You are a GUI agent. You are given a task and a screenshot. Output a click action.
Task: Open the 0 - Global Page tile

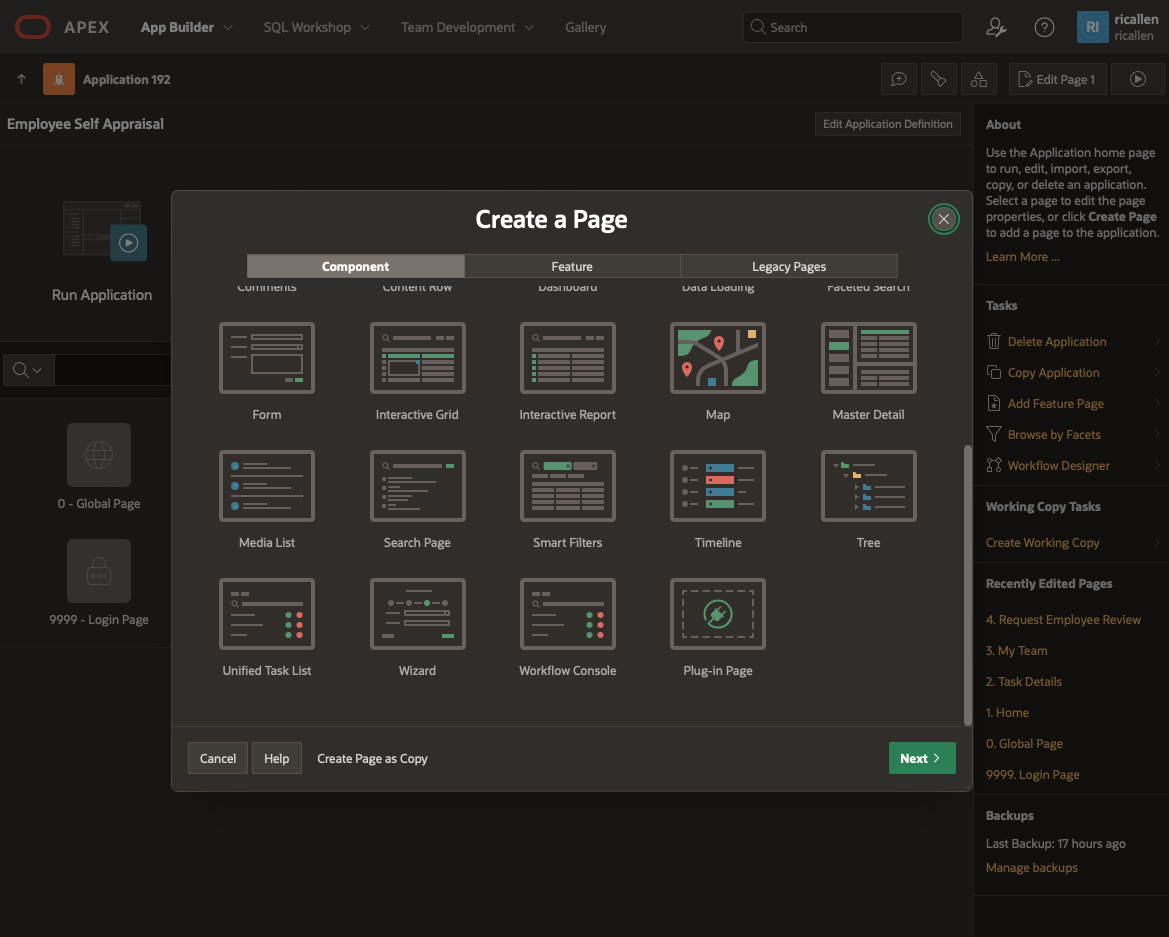(x=99, y=455)
